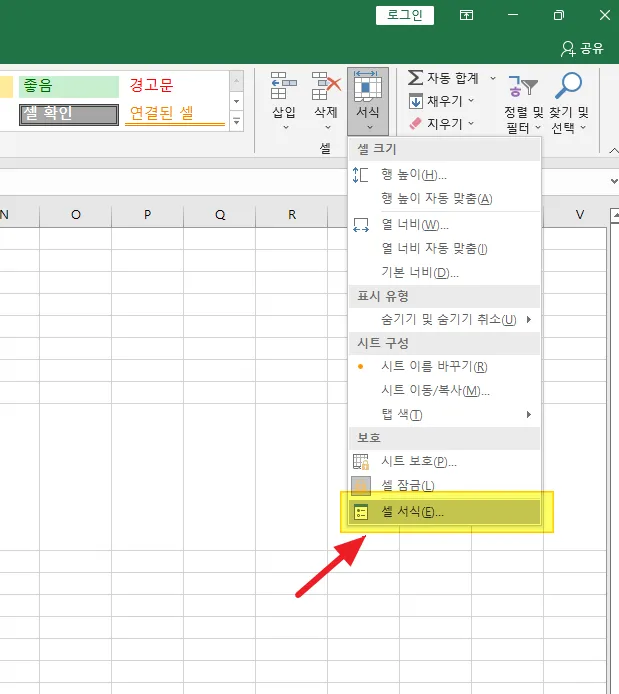Choose 행 높이 자동 맞춤(A)
The image size is (619, 694).
(x=444, y=199)
